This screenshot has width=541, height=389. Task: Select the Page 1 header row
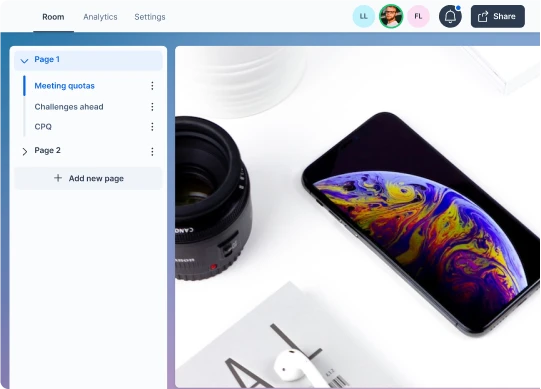[88, 60]
